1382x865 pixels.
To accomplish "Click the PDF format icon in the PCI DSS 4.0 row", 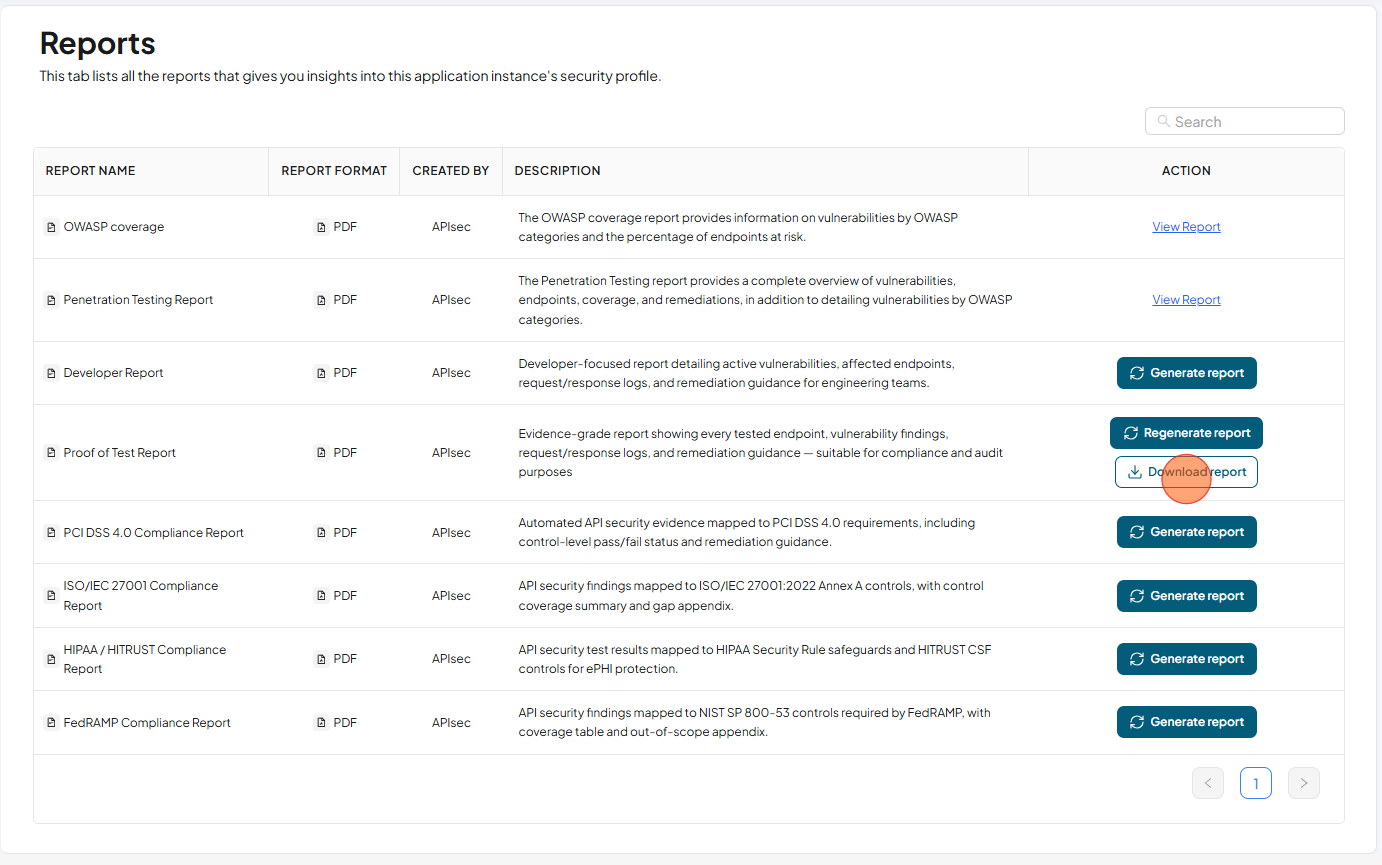I will 321,533.
